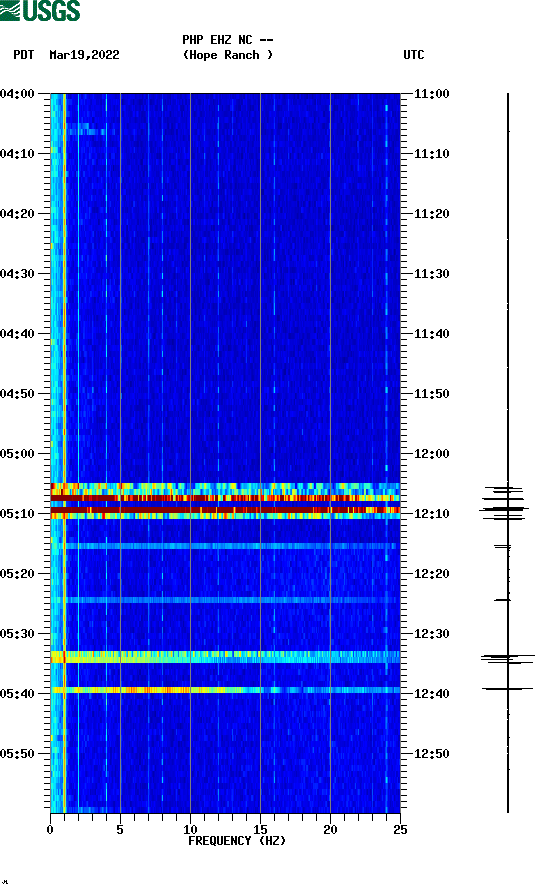Select the station title 'PHP EHZ NC --'
552x893 pixels.
[x=228, y=40]
